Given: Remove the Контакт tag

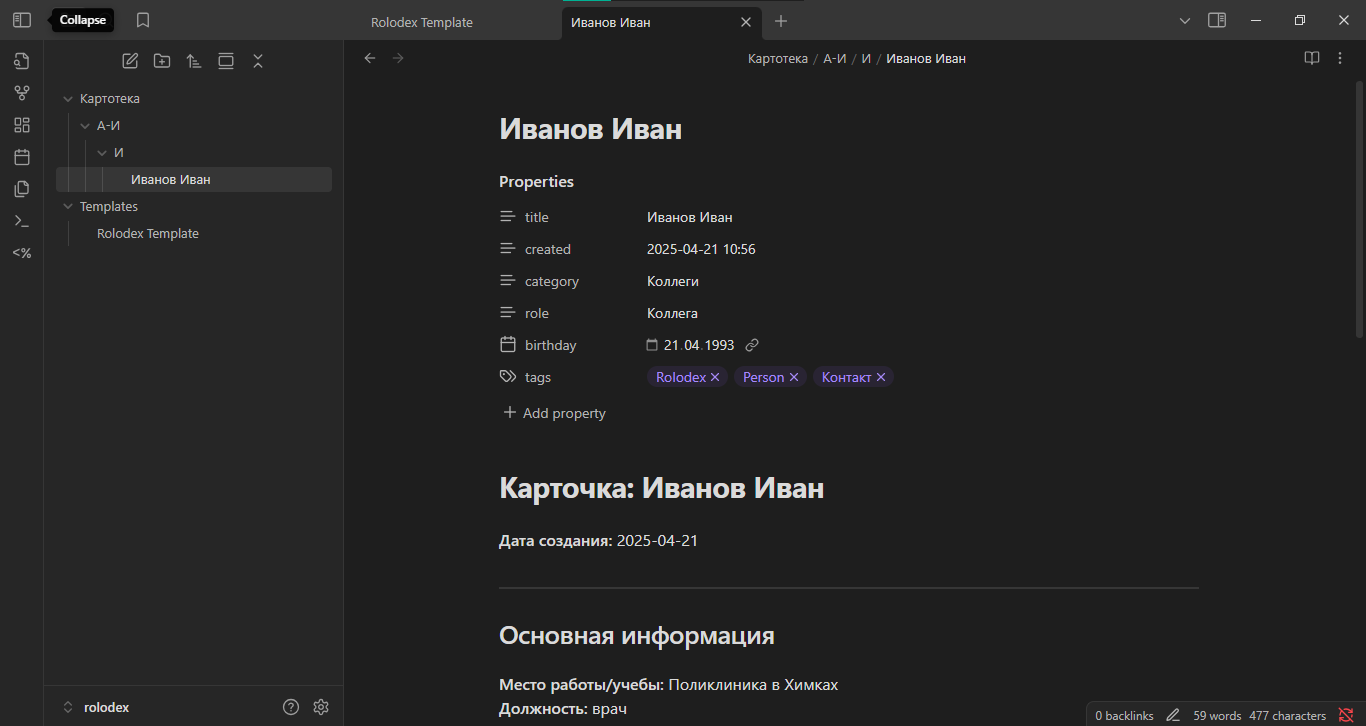Looking at the screenshot, I should point(881,377).
